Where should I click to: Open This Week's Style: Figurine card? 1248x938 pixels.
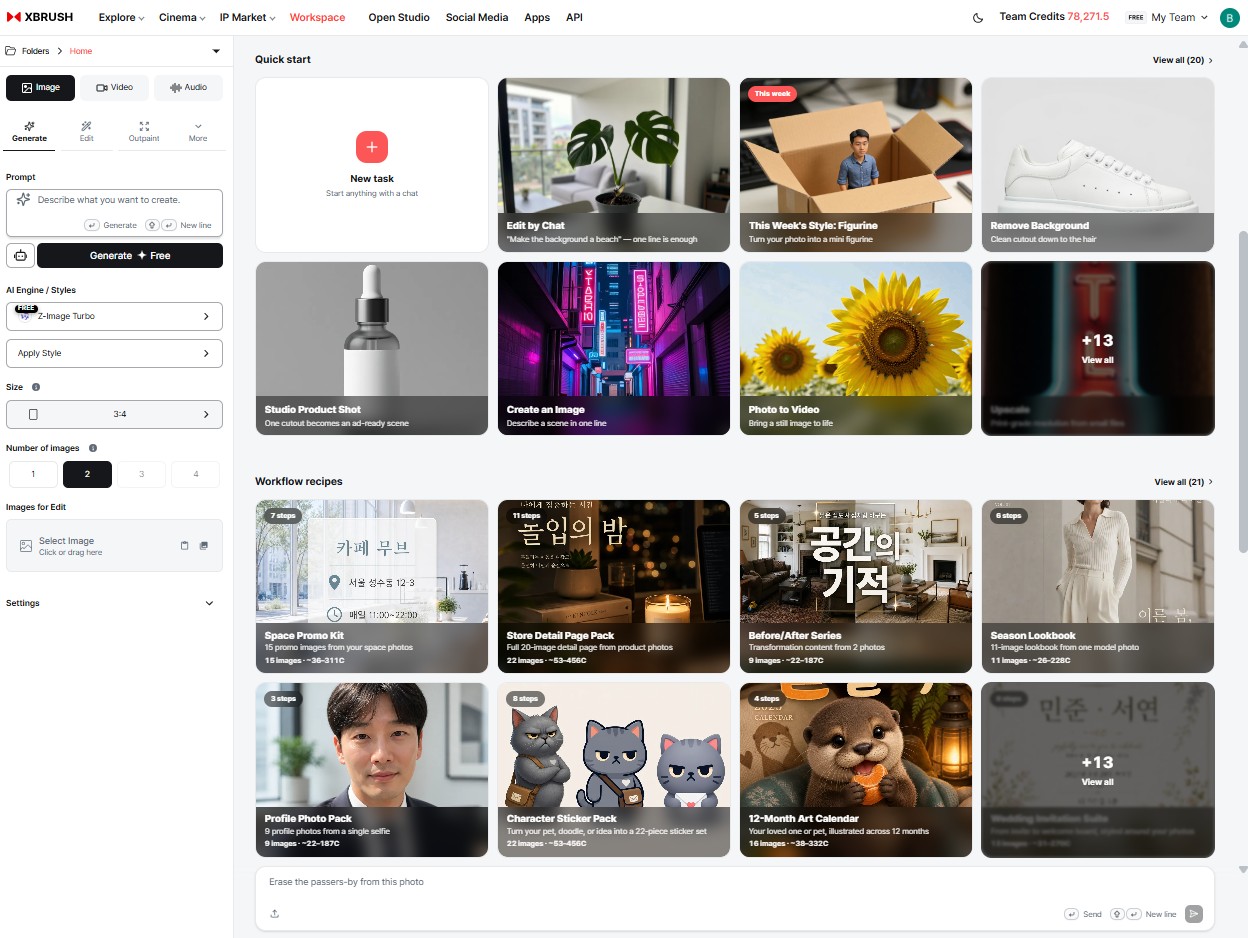[856, 165]
